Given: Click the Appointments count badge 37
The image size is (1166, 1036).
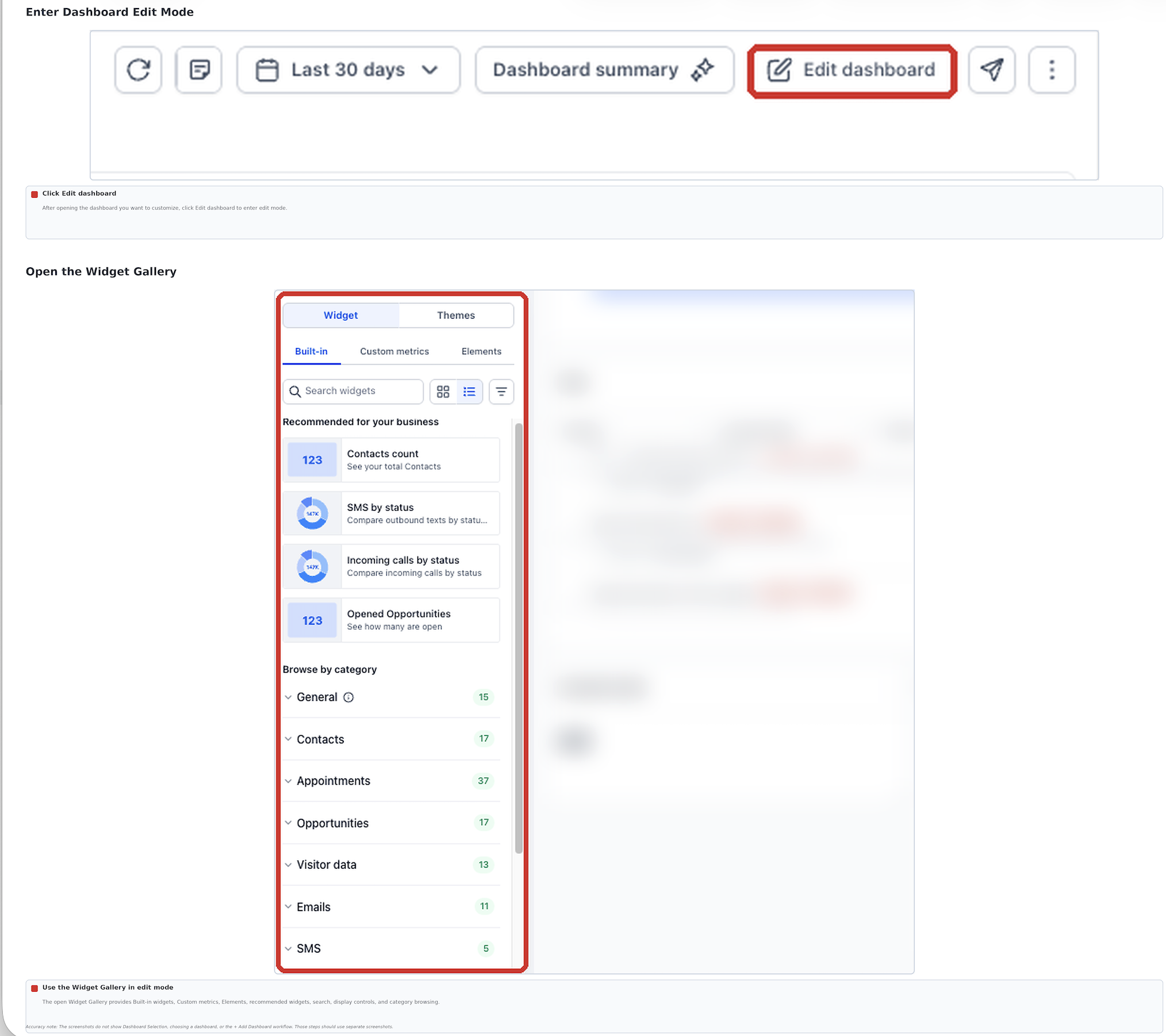Looking at the screenshot, I should click(483, 781).
